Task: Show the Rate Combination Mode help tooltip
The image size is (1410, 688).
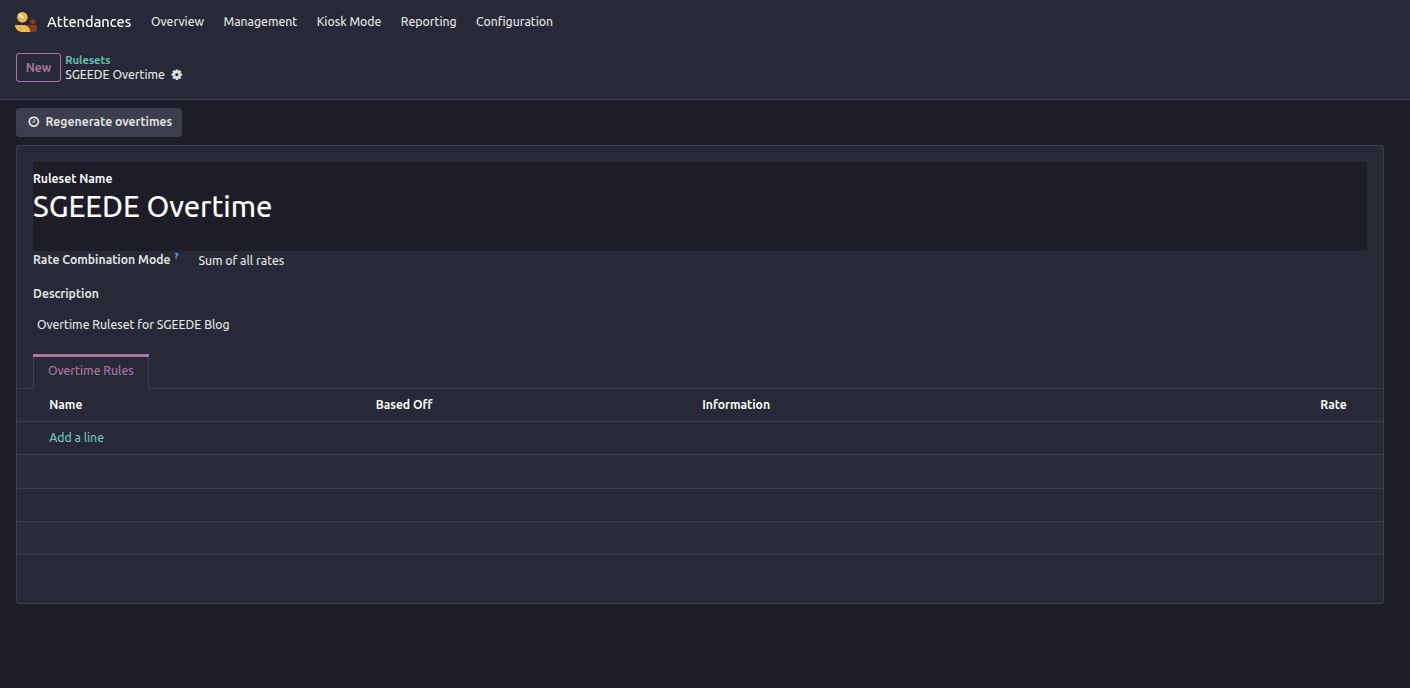Action: pyautogui.click(x=177, y=257)
